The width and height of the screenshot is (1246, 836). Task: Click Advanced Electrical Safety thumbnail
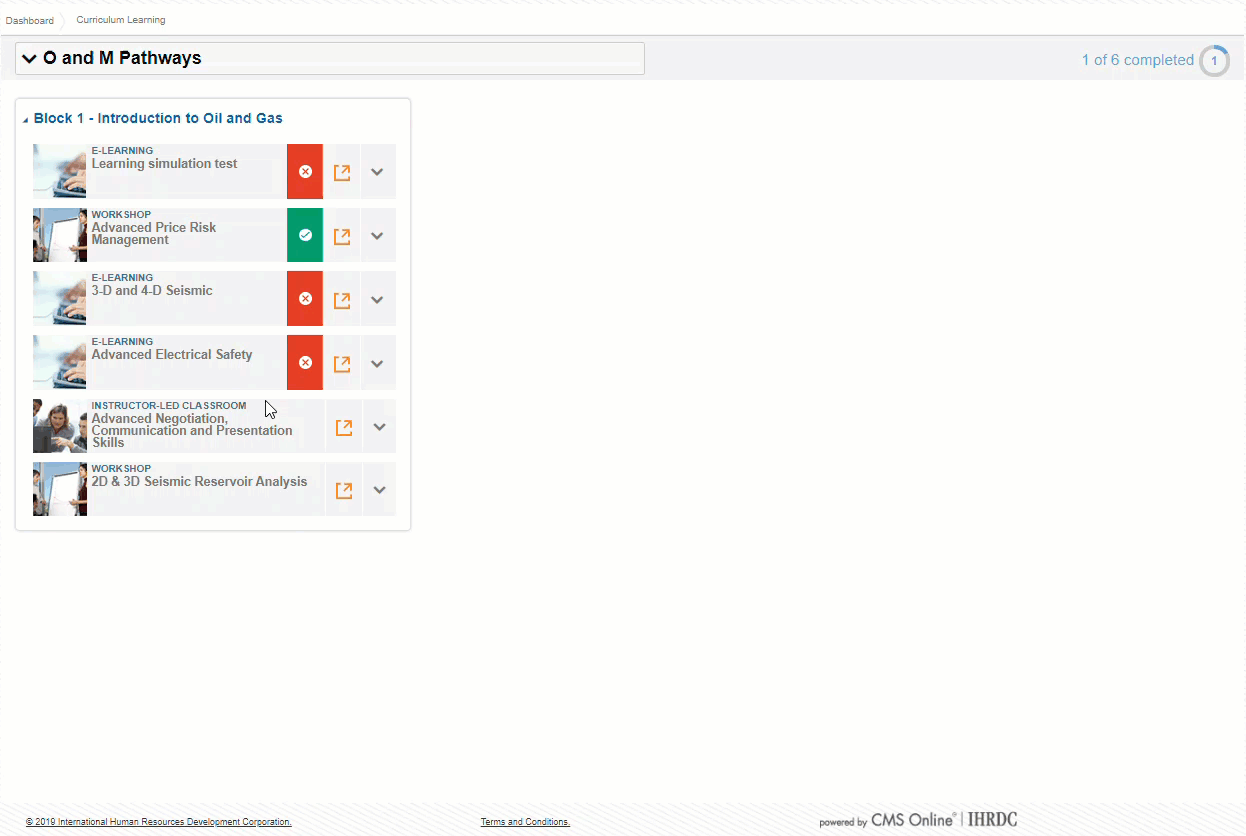pos(60,362)
